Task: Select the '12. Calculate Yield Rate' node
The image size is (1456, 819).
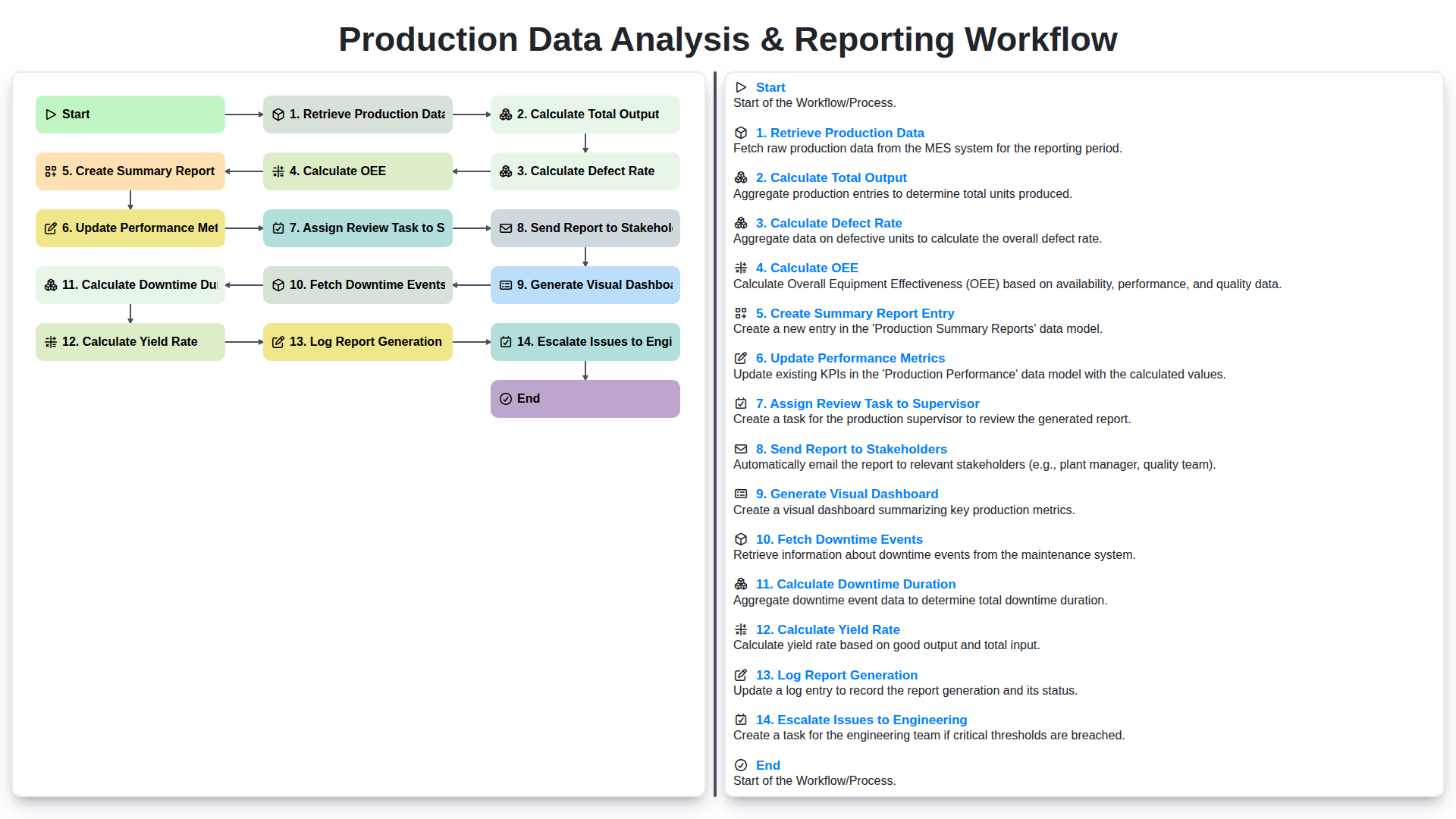Action: 130,341
